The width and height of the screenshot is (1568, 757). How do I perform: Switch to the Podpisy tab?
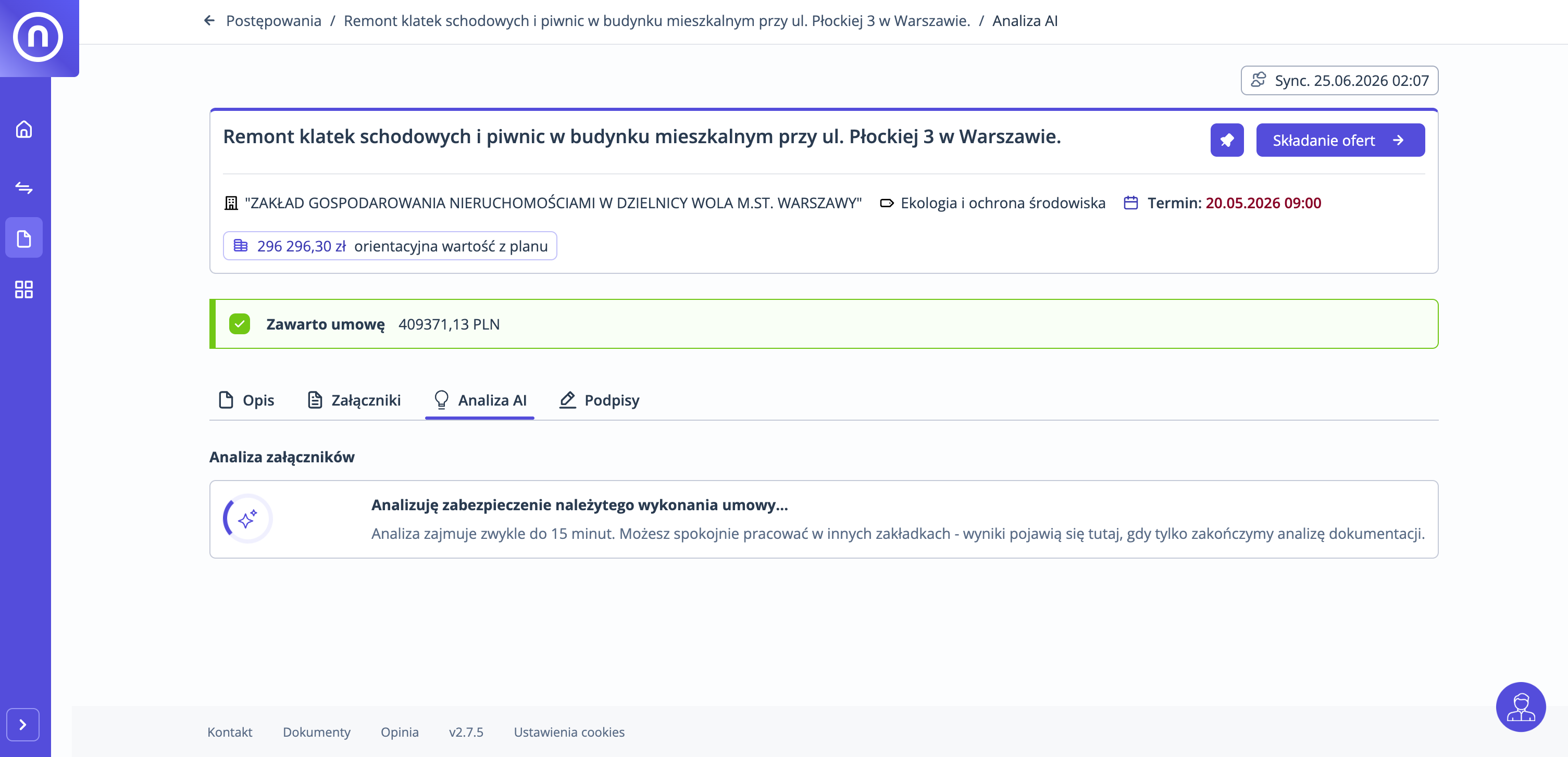[x=599, y=400]
